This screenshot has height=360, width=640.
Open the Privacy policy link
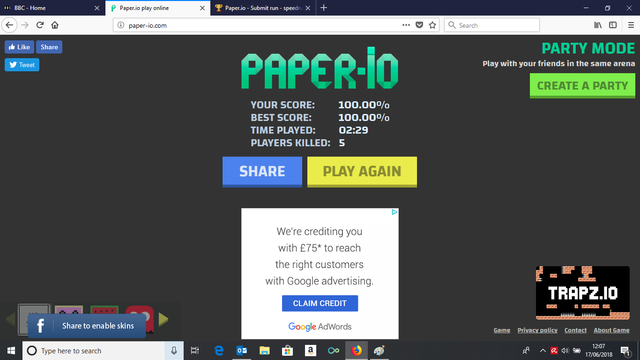[537, 330]
